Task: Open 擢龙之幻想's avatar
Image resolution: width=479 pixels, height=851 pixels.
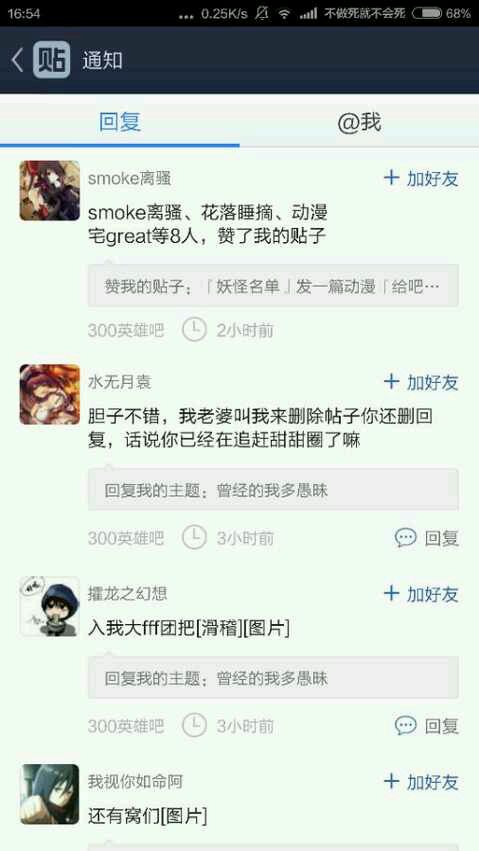Action: tap(49, 606)
